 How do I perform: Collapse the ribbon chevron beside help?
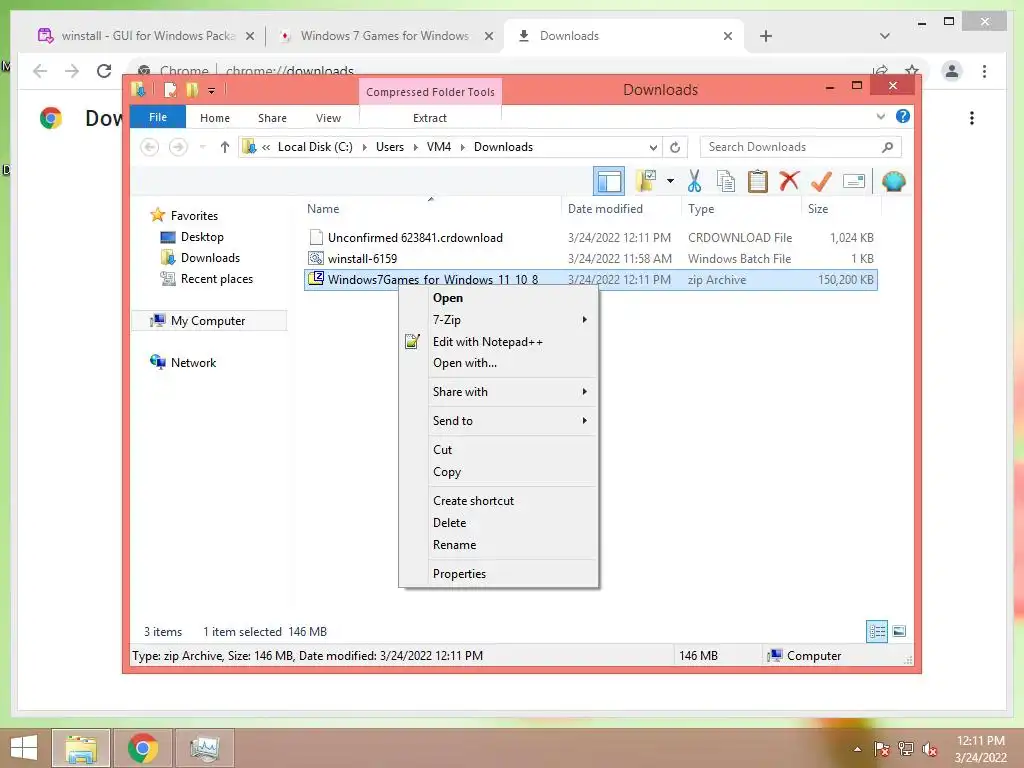(x=880, y=116)
